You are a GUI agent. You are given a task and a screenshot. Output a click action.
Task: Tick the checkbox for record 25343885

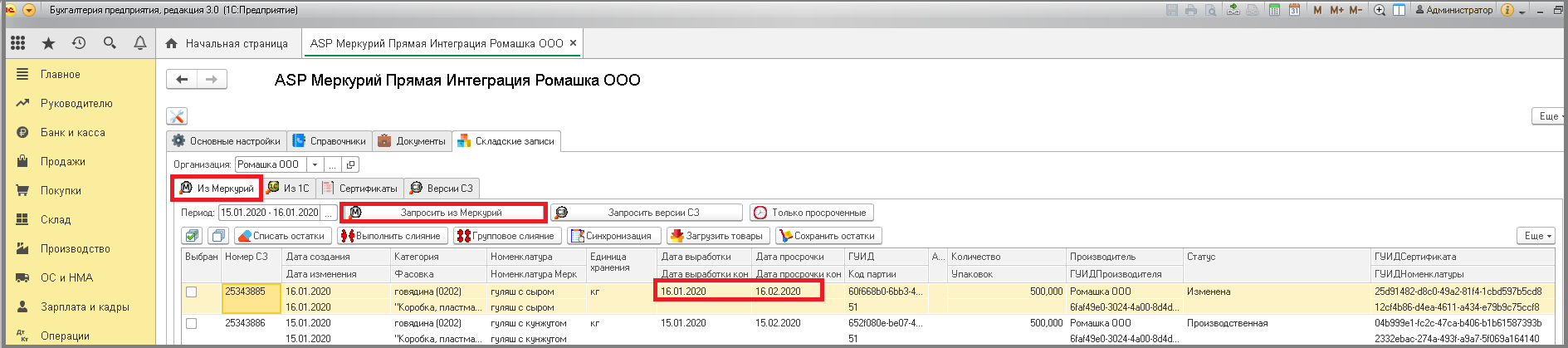pos(192,292)
